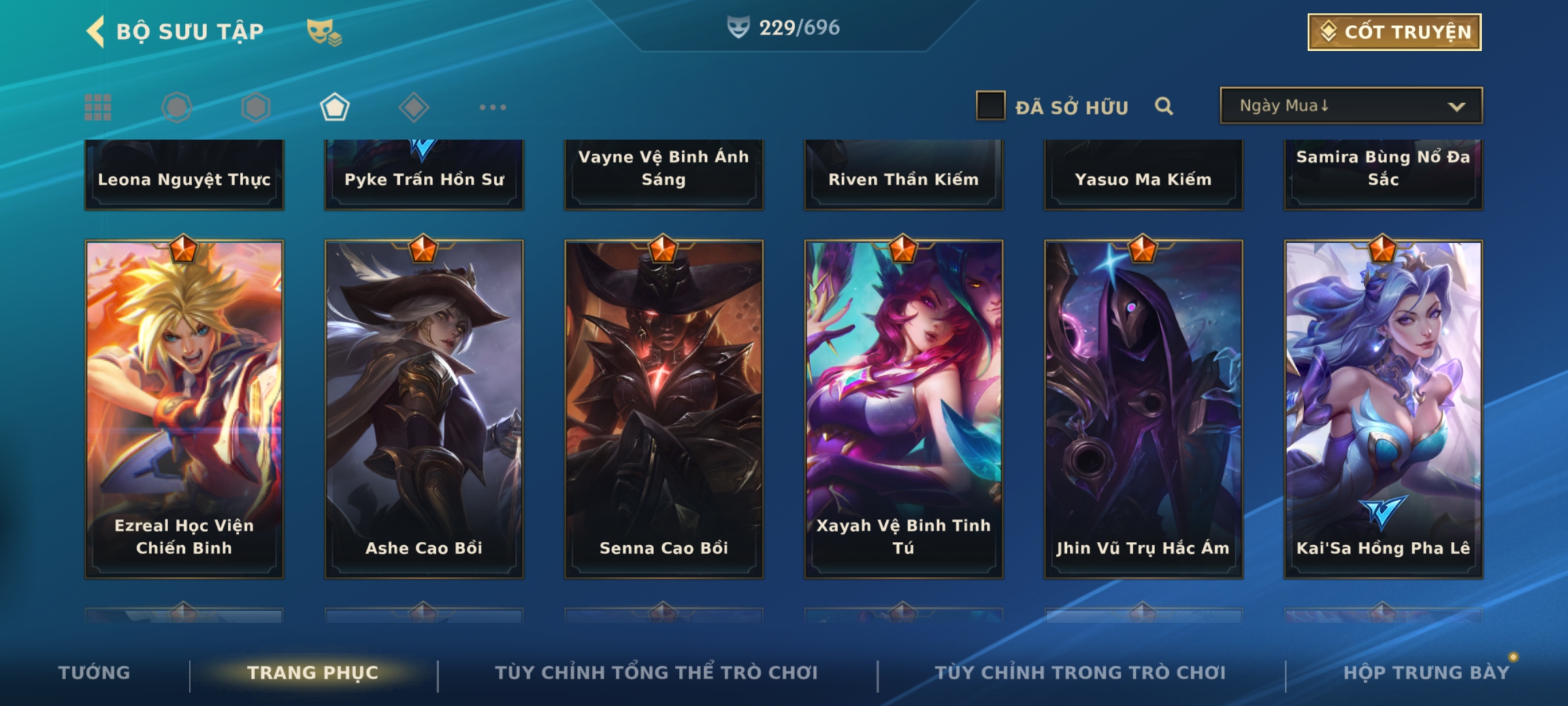Select the second hexagon rarity filter

(255, 107)
